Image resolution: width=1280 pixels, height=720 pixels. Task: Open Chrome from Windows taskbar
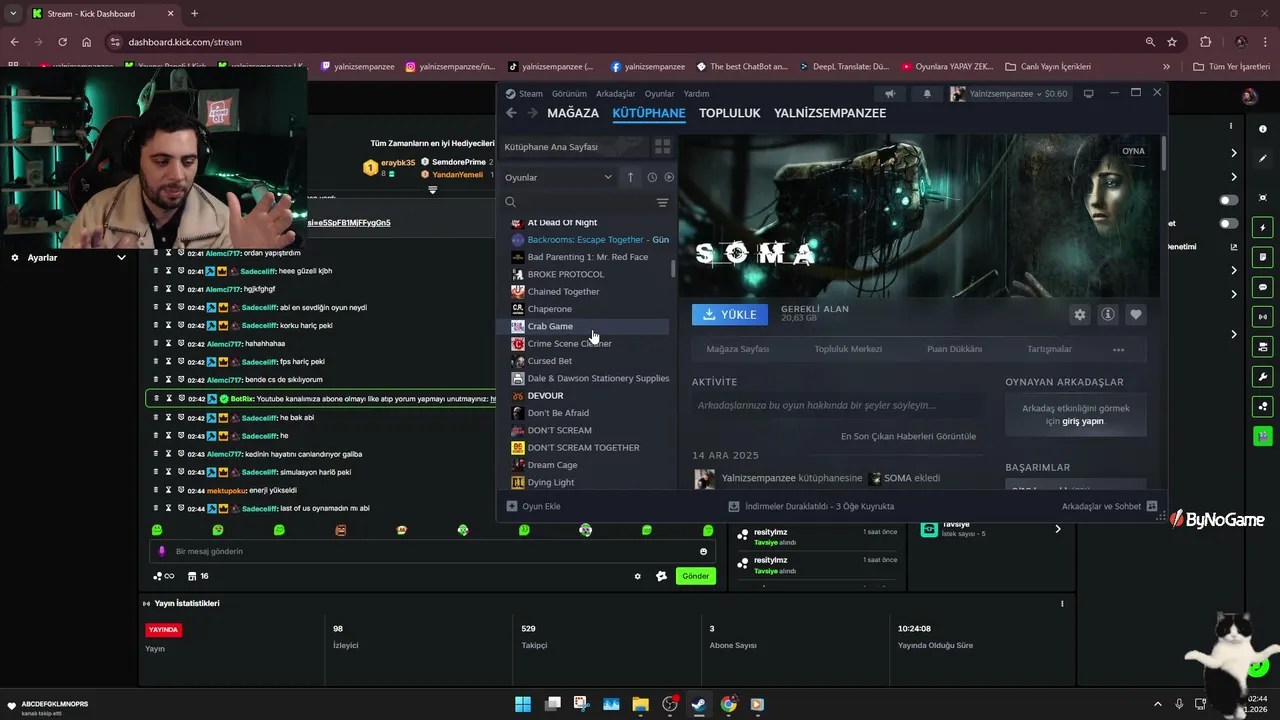(728, 704)
